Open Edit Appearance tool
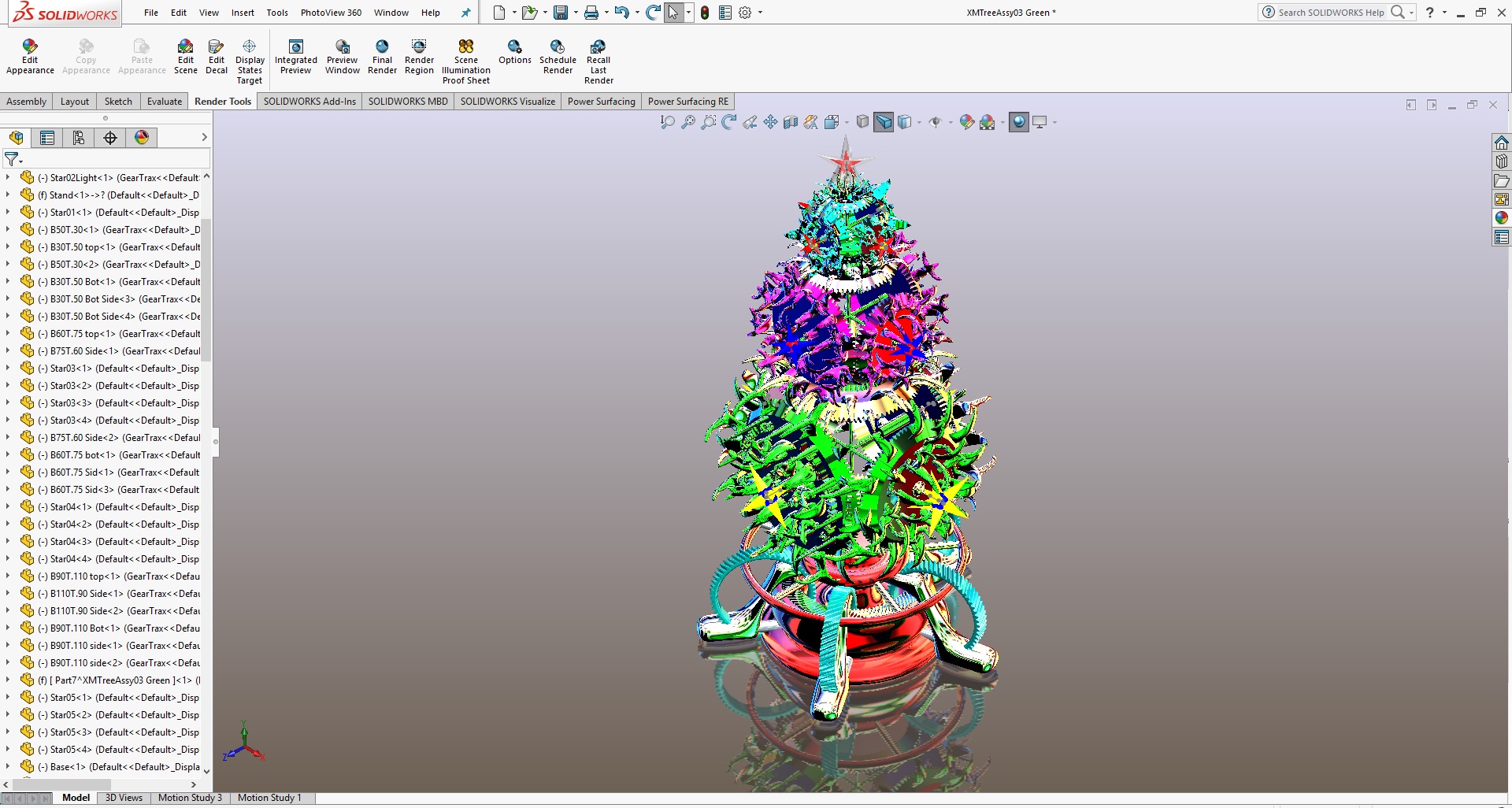This screenshot has width=1512, height=808. click(x=30, y=57)
